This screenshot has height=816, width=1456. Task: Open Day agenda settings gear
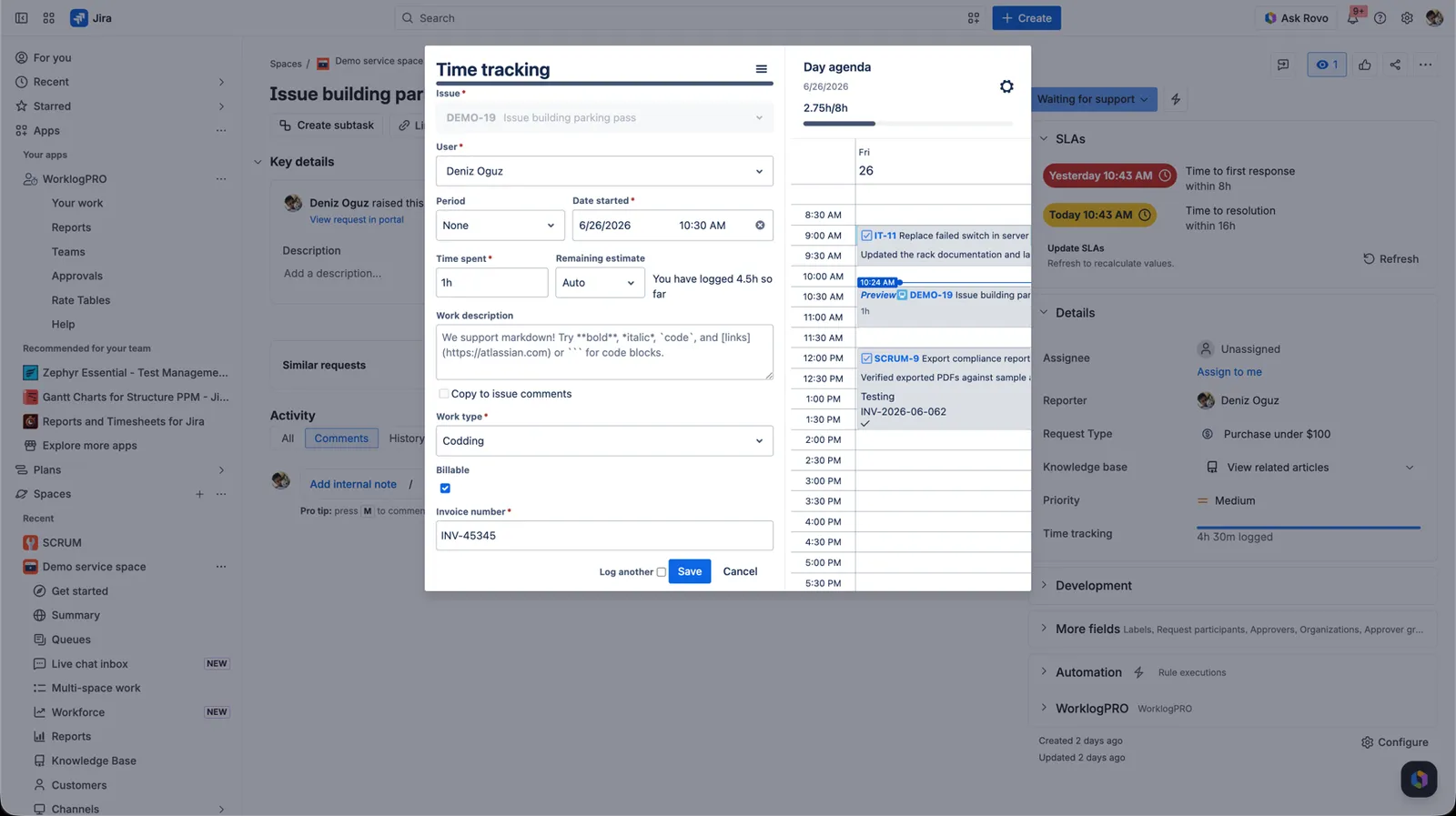point(1006,86)
